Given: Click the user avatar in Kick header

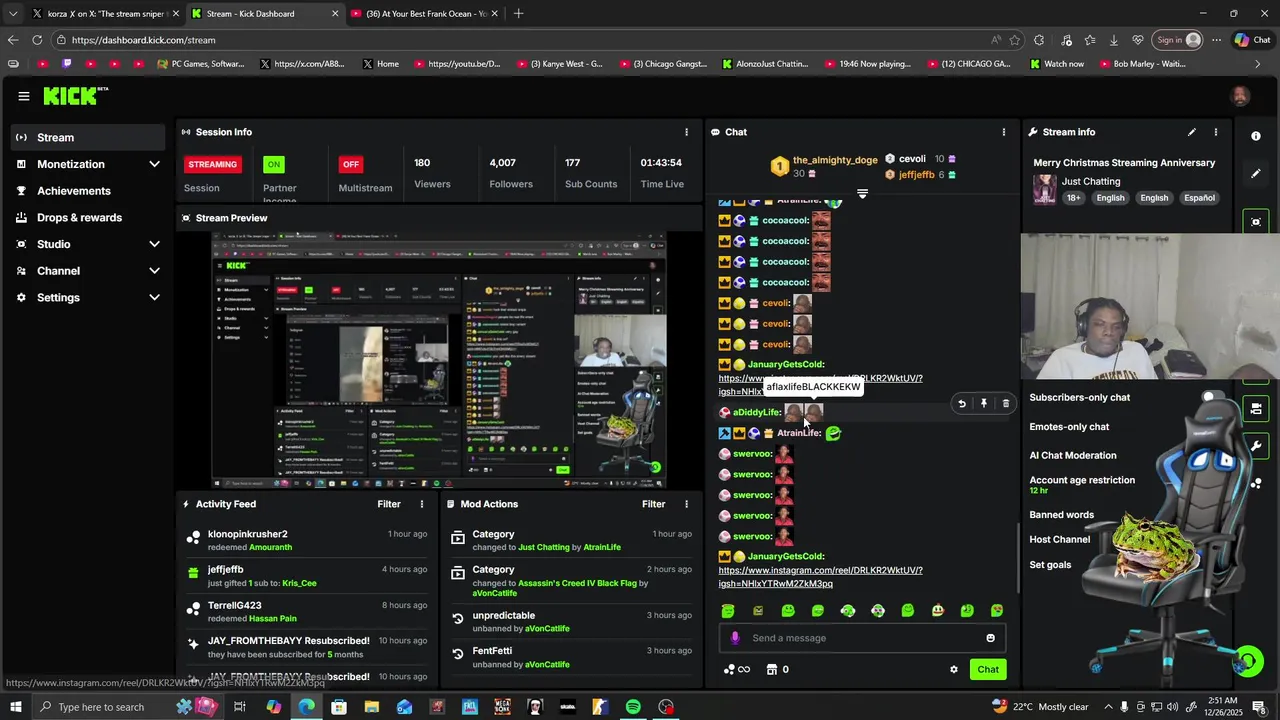Looking at the screenshot, I should (x=1240, y=96).
